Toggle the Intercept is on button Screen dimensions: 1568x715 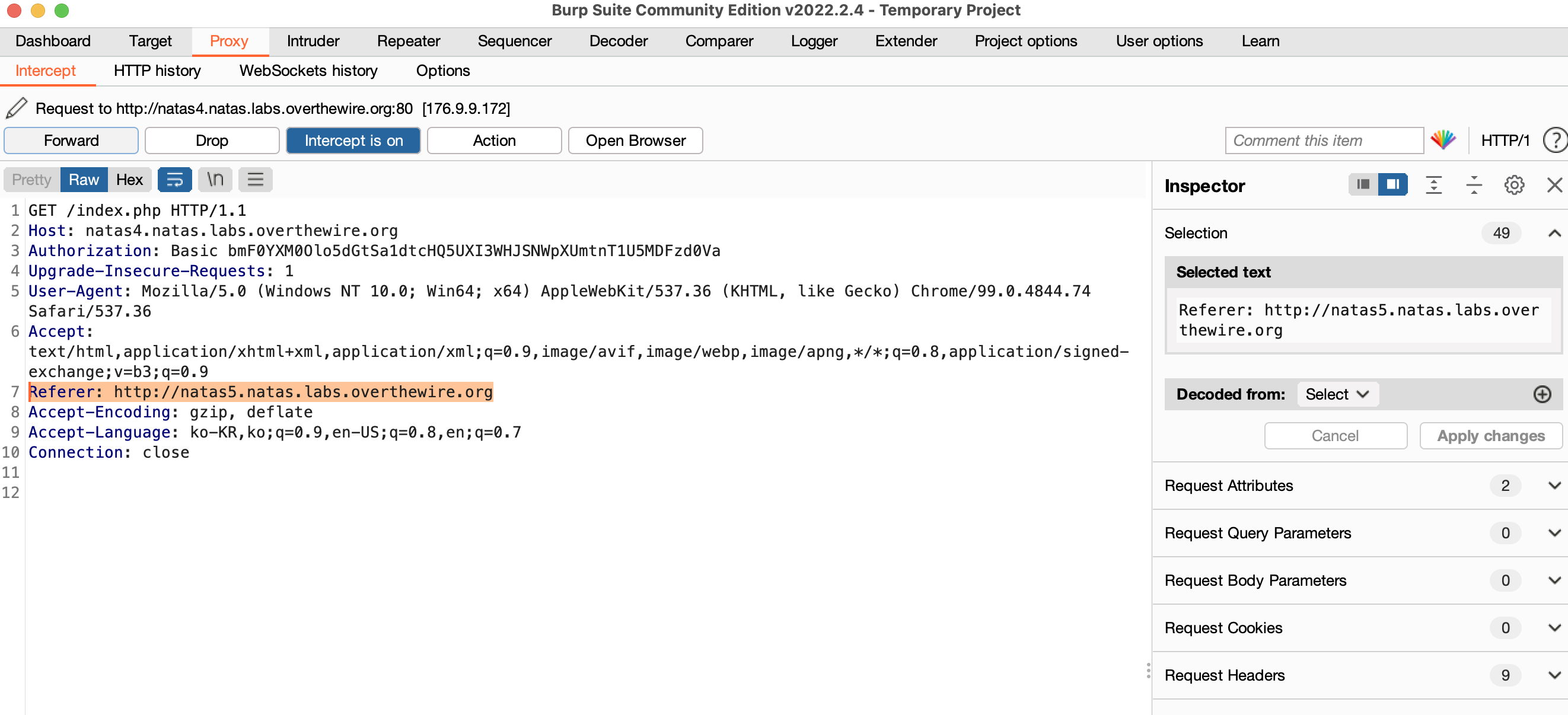[353, 141]
